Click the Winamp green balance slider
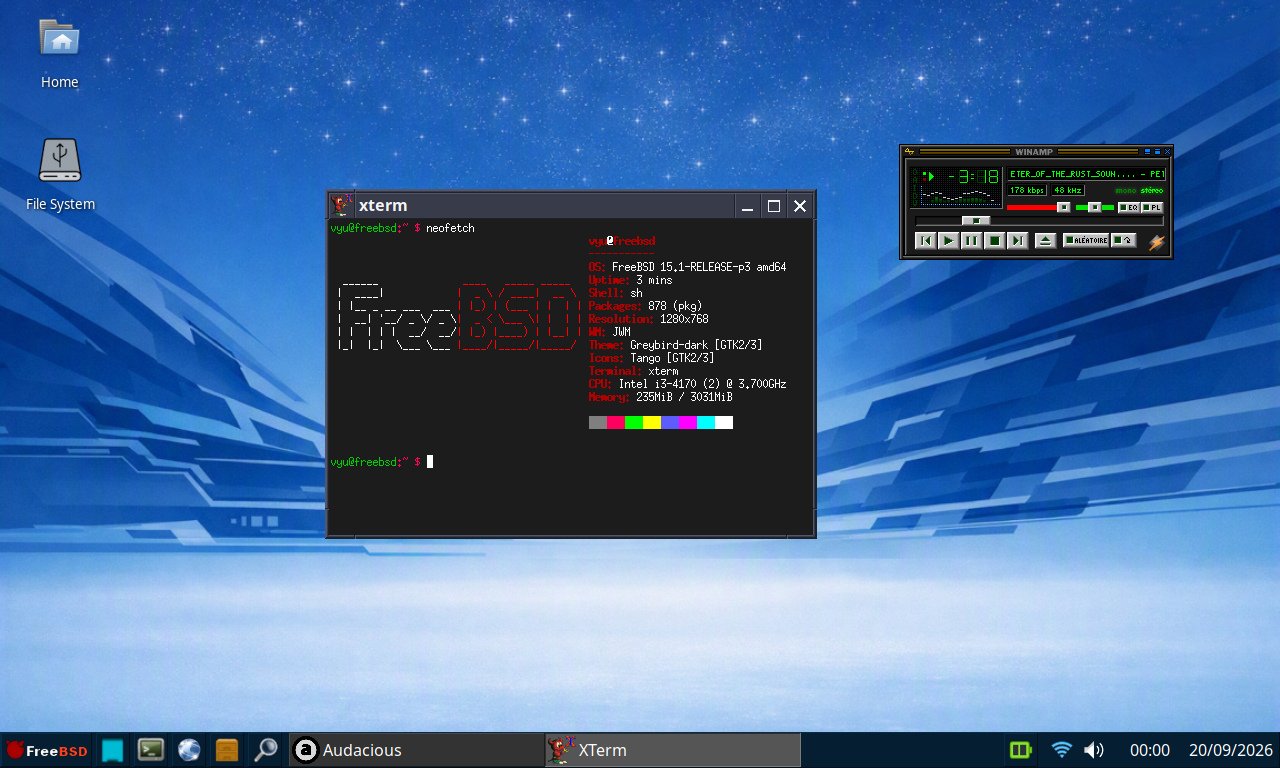 click(1095, 207)
